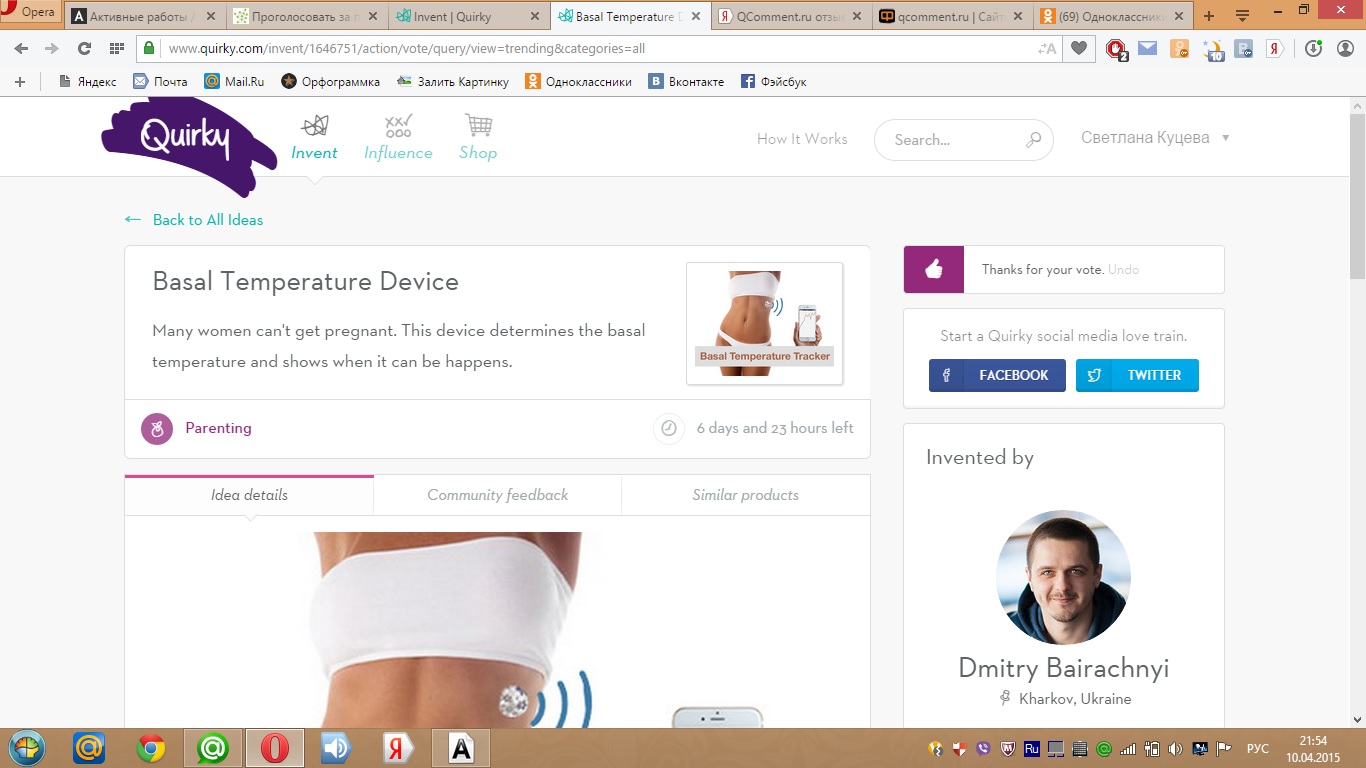The height and width of the screenshot is (768, 1366).
Task: Click the purple thumbs-up vote icon
Action: tap(934, 269)
